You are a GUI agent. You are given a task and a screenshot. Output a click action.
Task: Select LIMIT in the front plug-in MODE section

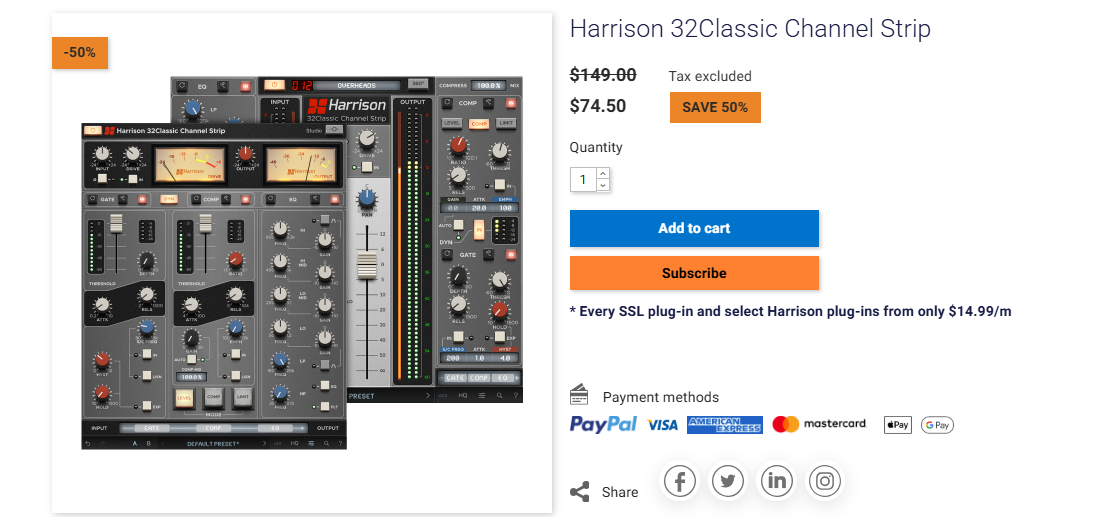(243, 397)
